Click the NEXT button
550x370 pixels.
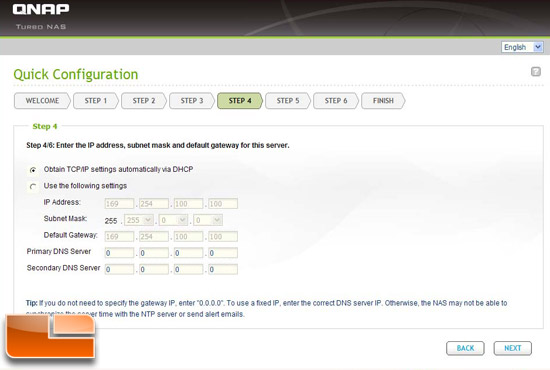[x=512, y=348]
